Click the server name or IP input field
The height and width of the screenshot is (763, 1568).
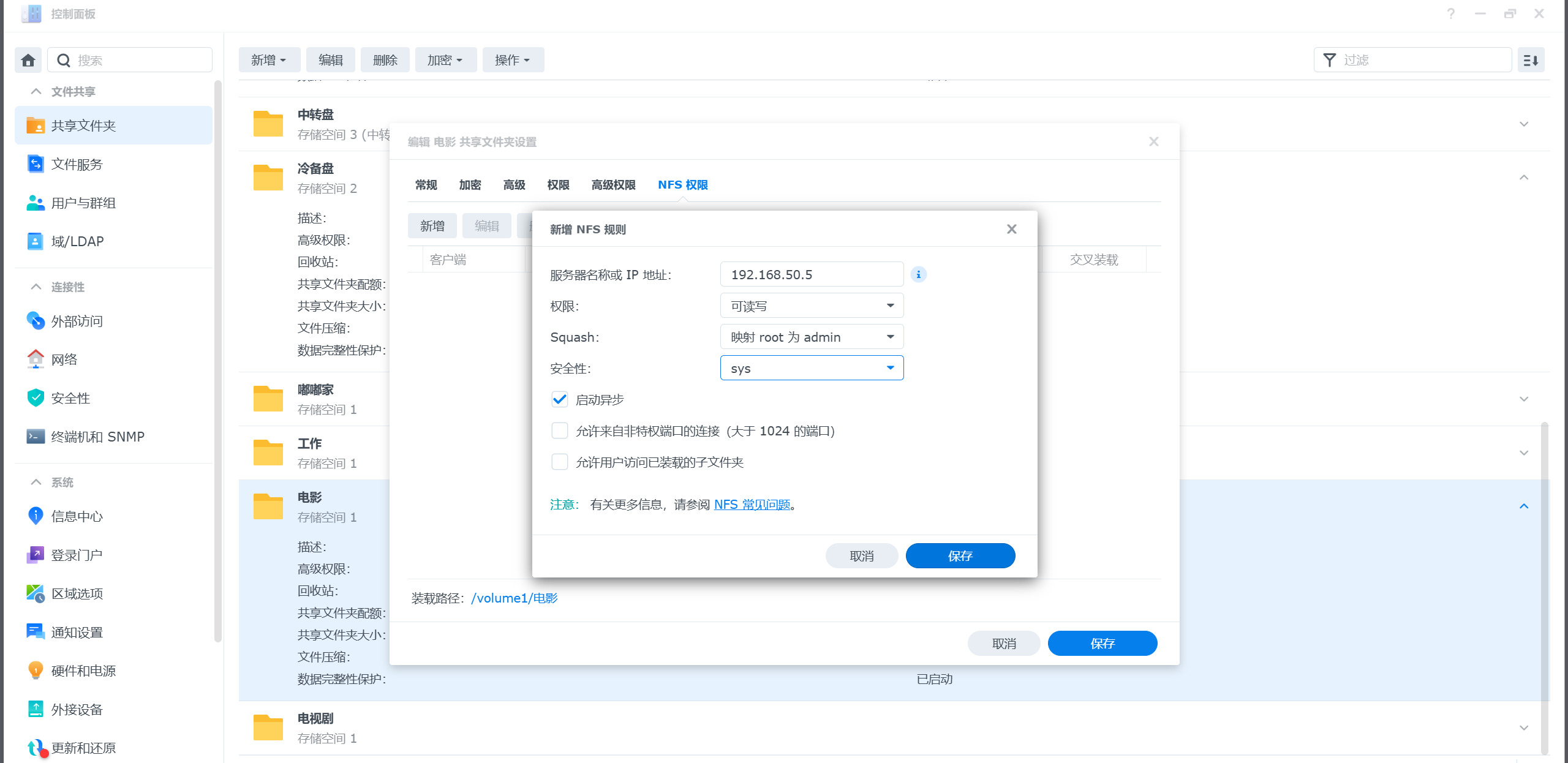click(812, 274)
